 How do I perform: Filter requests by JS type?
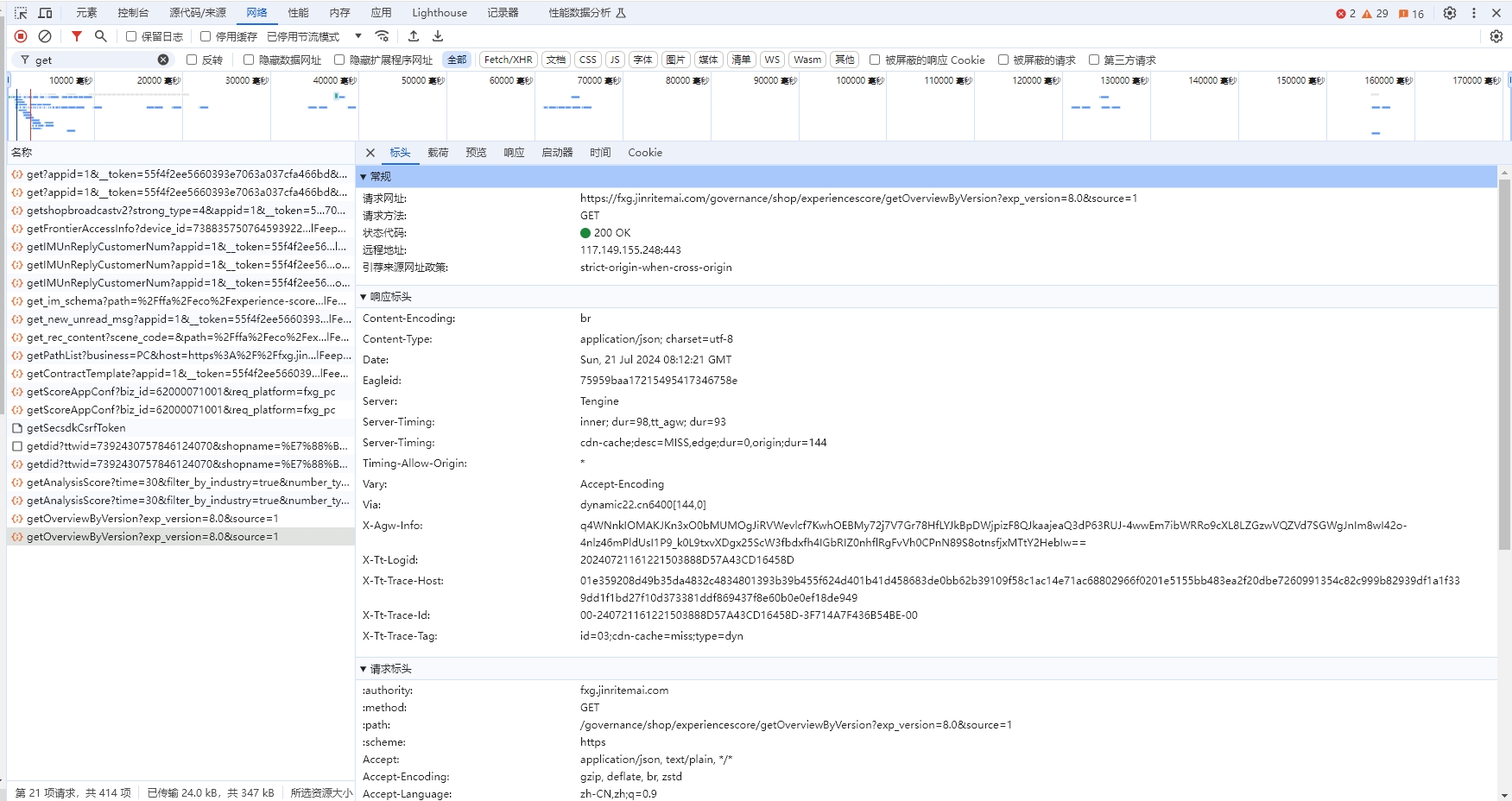click(x=615, y=60)
